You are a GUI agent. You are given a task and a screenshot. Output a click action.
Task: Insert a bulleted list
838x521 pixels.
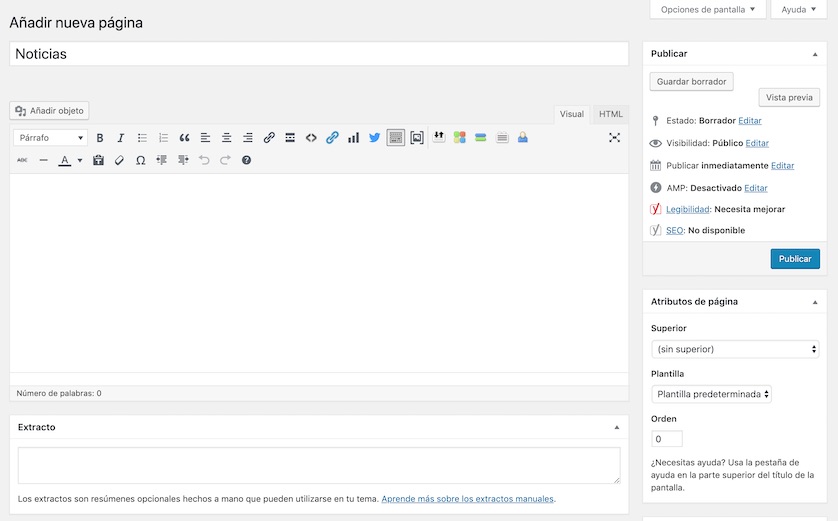142,138
